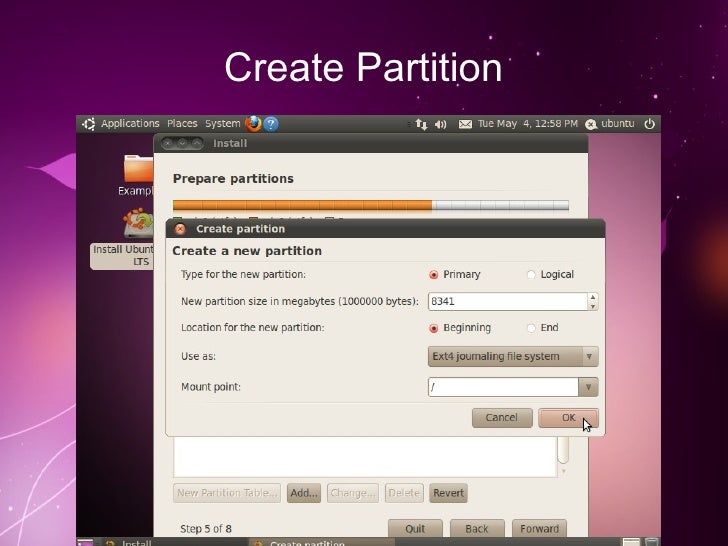Click the Delete button in Install window

[404, 493]
